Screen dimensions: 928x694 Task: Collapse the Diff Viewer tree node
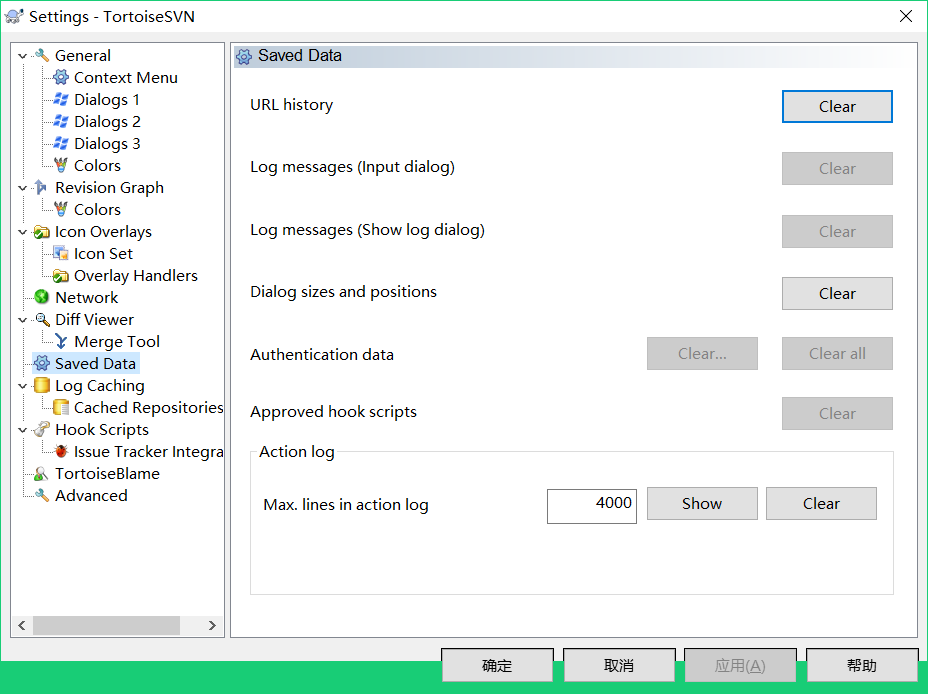click(22, 320)
